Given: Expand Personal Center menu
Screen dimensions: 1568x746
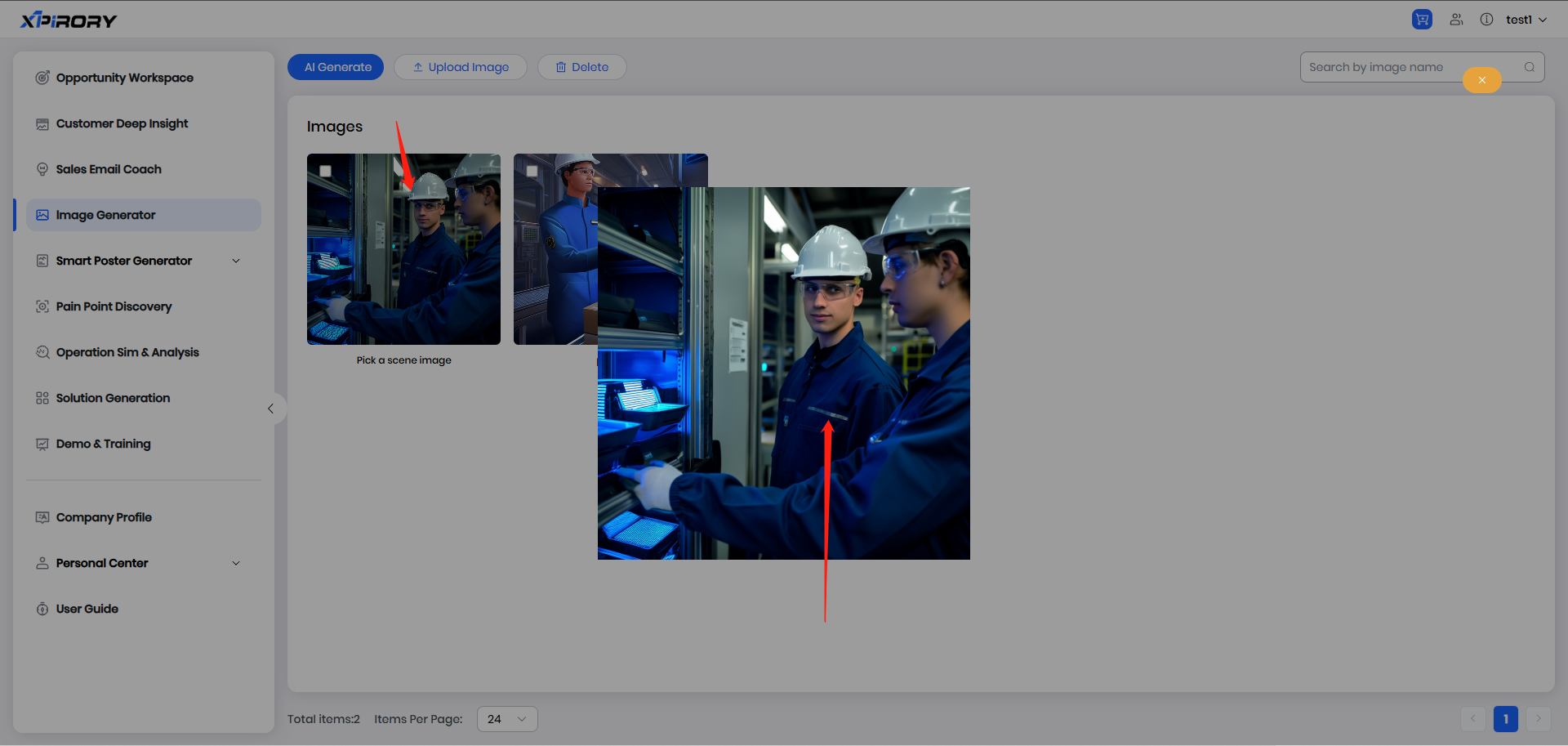Looking at the screenshot, I should pyautogui.click(x=236, y=563).
